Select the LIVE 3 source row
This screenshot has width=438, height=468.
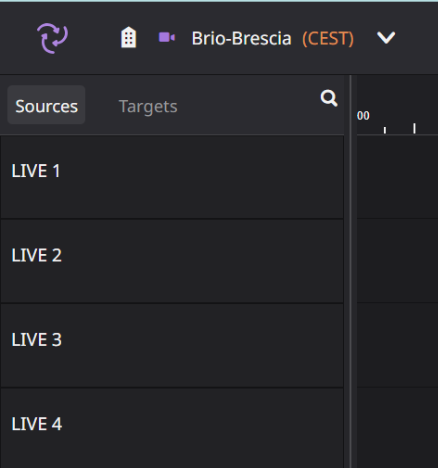[x=172, y=346]
